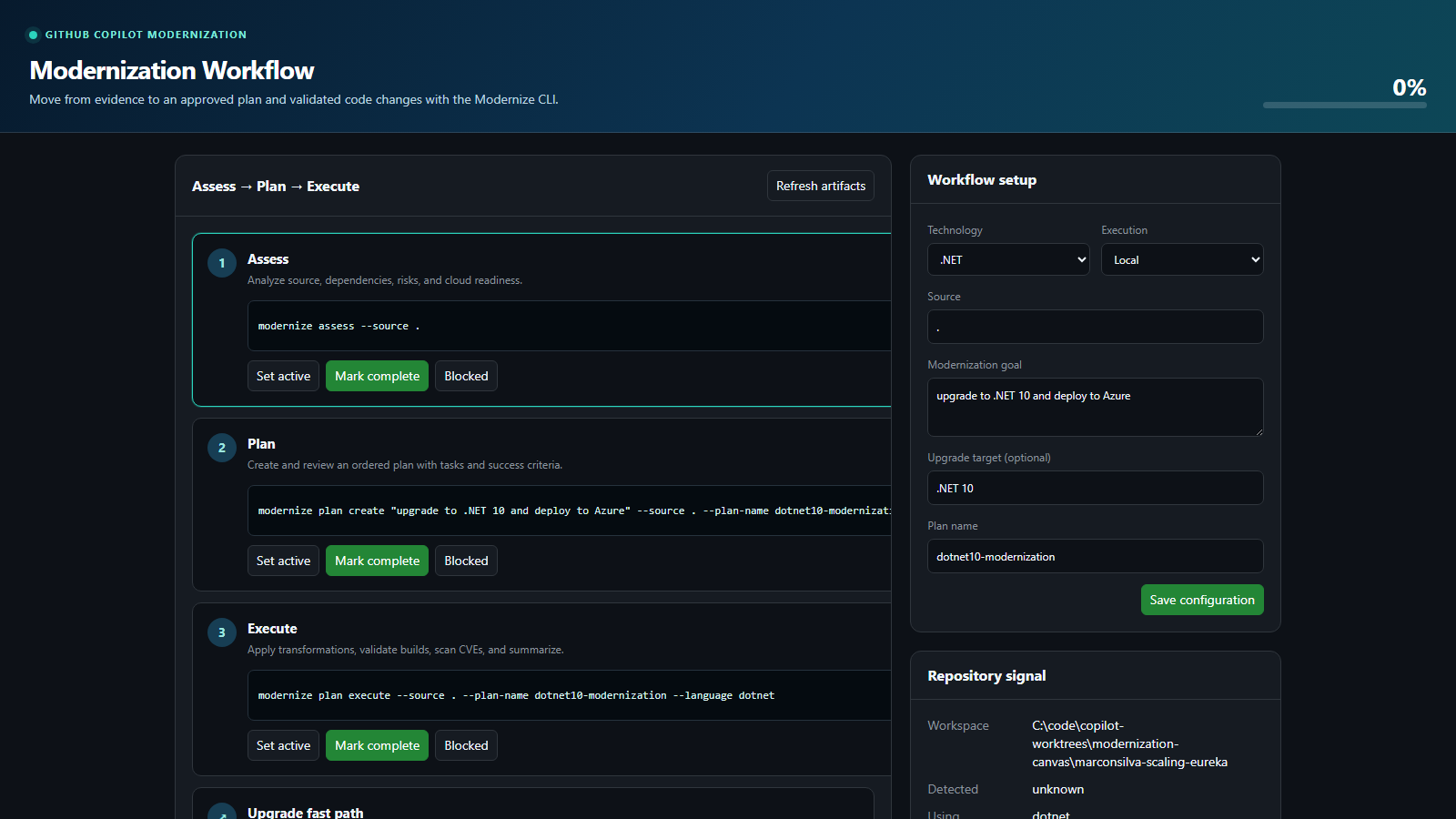
Task: Mark the Execute step complete
Action: (378, 745)
